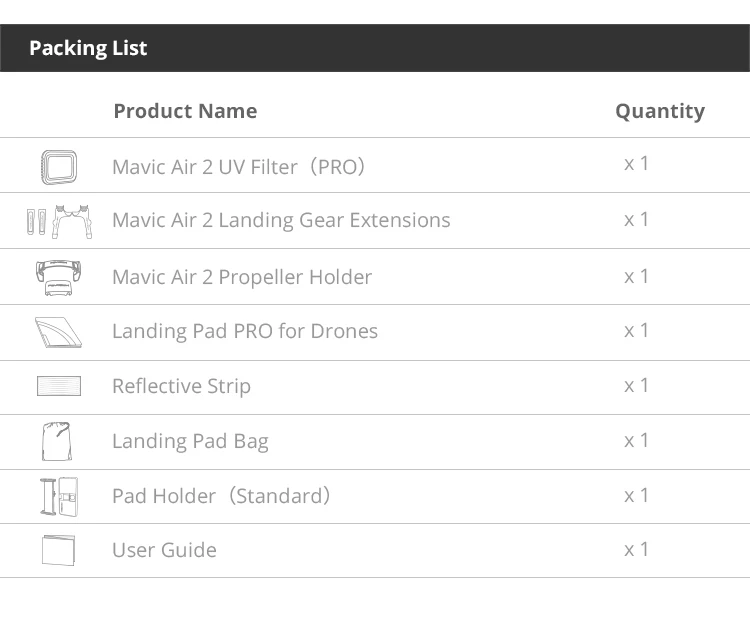The width and height of the screenshot is (750, 630).
Task: Click the Reflective Strip product name
Action: coord(181,386)
